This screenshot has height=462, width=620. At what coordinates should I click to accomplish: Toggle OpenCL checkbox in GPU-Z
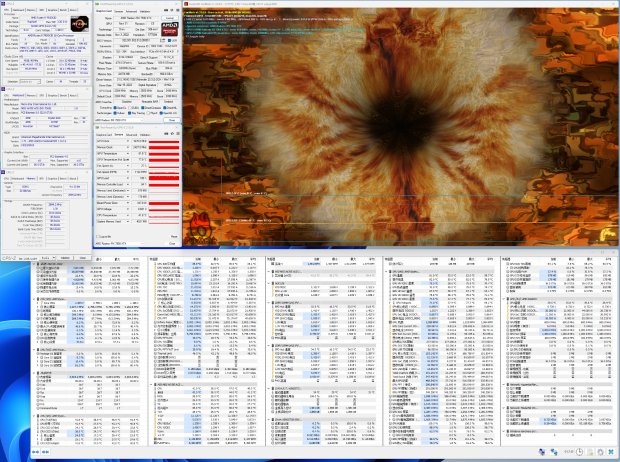[x=115, y=108]
